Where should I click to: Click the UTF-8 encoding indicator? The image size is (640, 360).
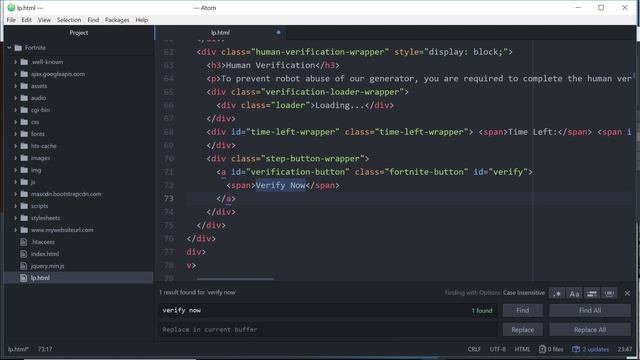tap(498, 349)
